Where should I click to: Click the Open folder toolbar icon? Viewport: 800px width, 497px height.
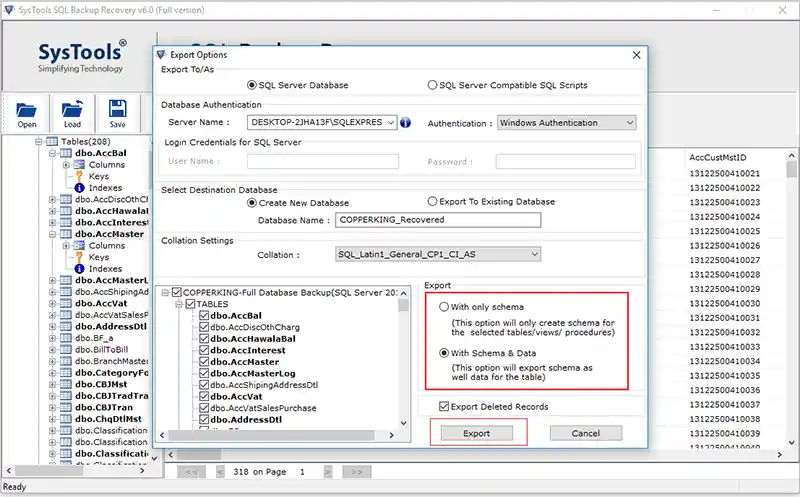pyautogui.click(x=26, y=110)
